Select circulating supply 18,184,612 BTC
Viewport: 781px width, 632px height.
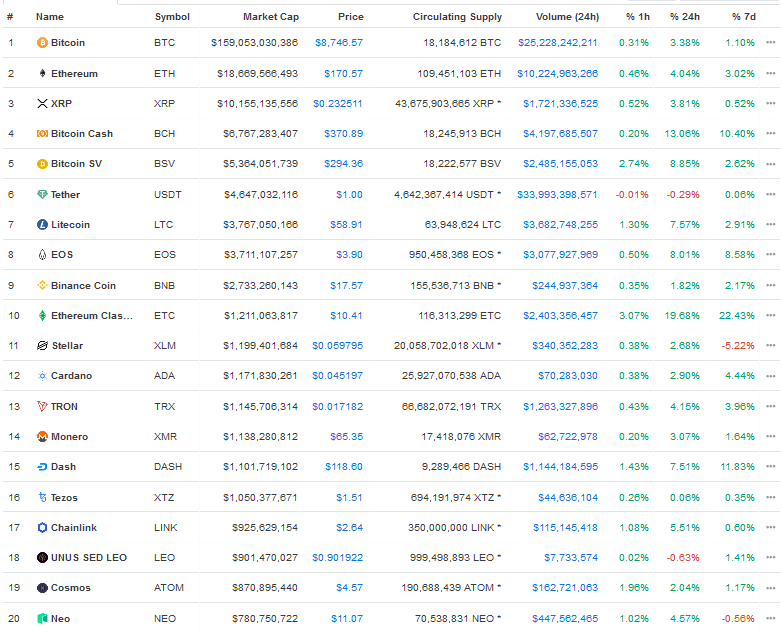click(462, 43)
